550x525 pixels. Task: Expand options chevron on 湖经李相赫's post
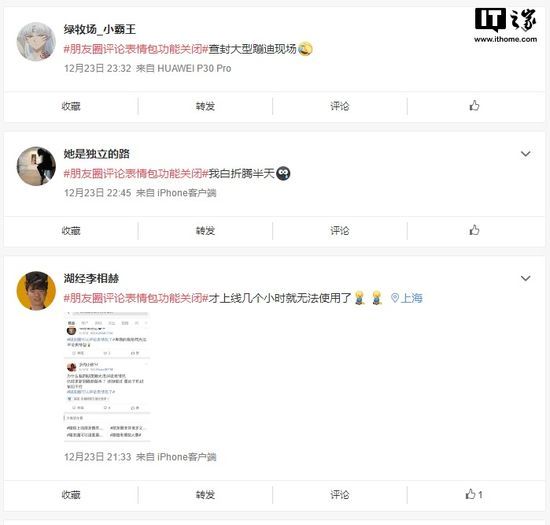(x=525, y=278)
